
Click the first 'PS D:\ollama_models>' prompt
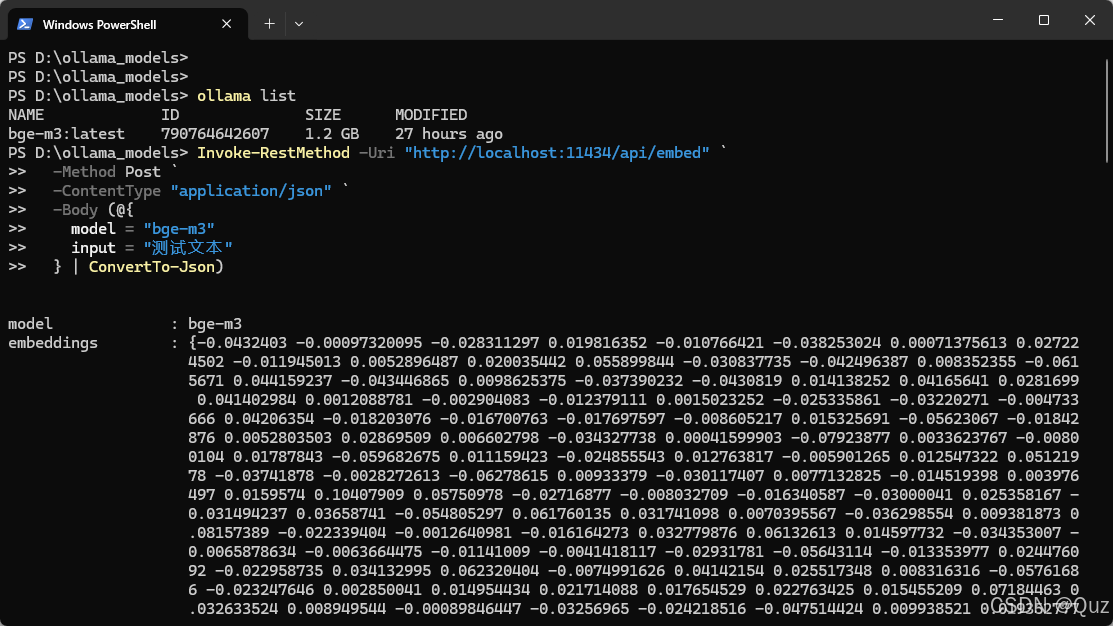tap(98, 57)
